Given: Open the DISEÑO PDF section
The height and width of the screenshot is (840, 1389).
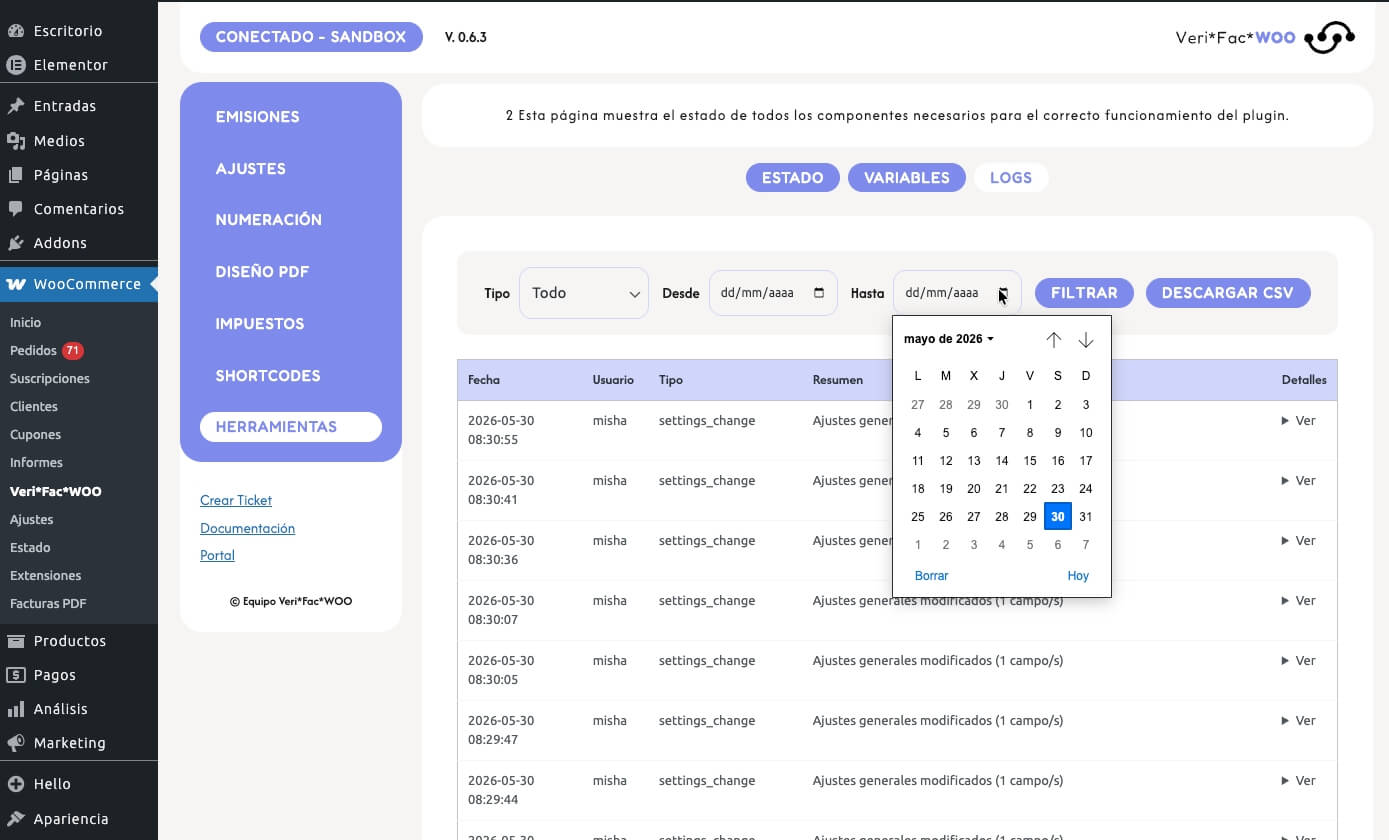Looking at the screenshot, I should (262, 272).
